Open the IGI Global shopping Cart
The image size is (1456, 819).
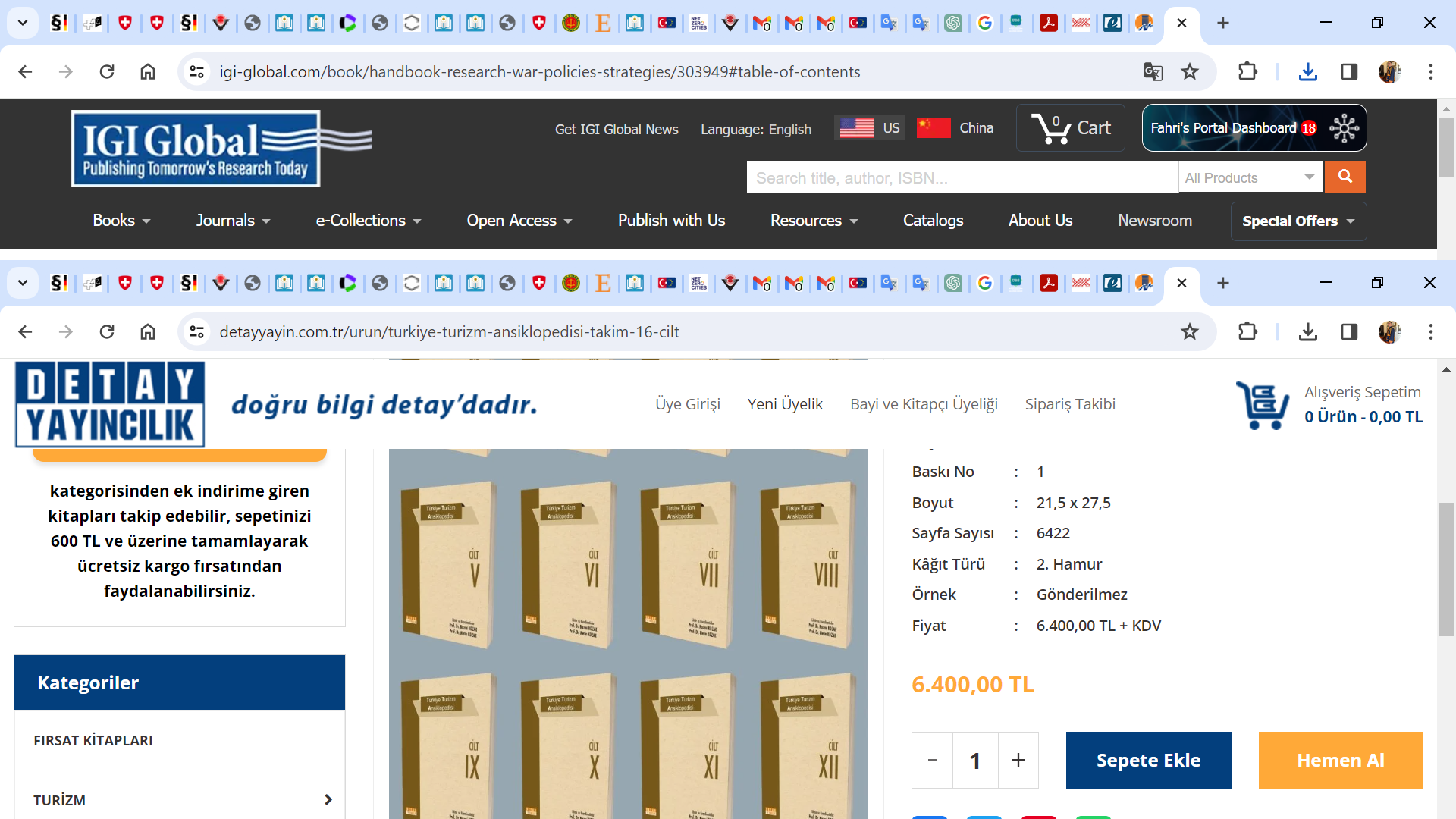[1071, 127]
